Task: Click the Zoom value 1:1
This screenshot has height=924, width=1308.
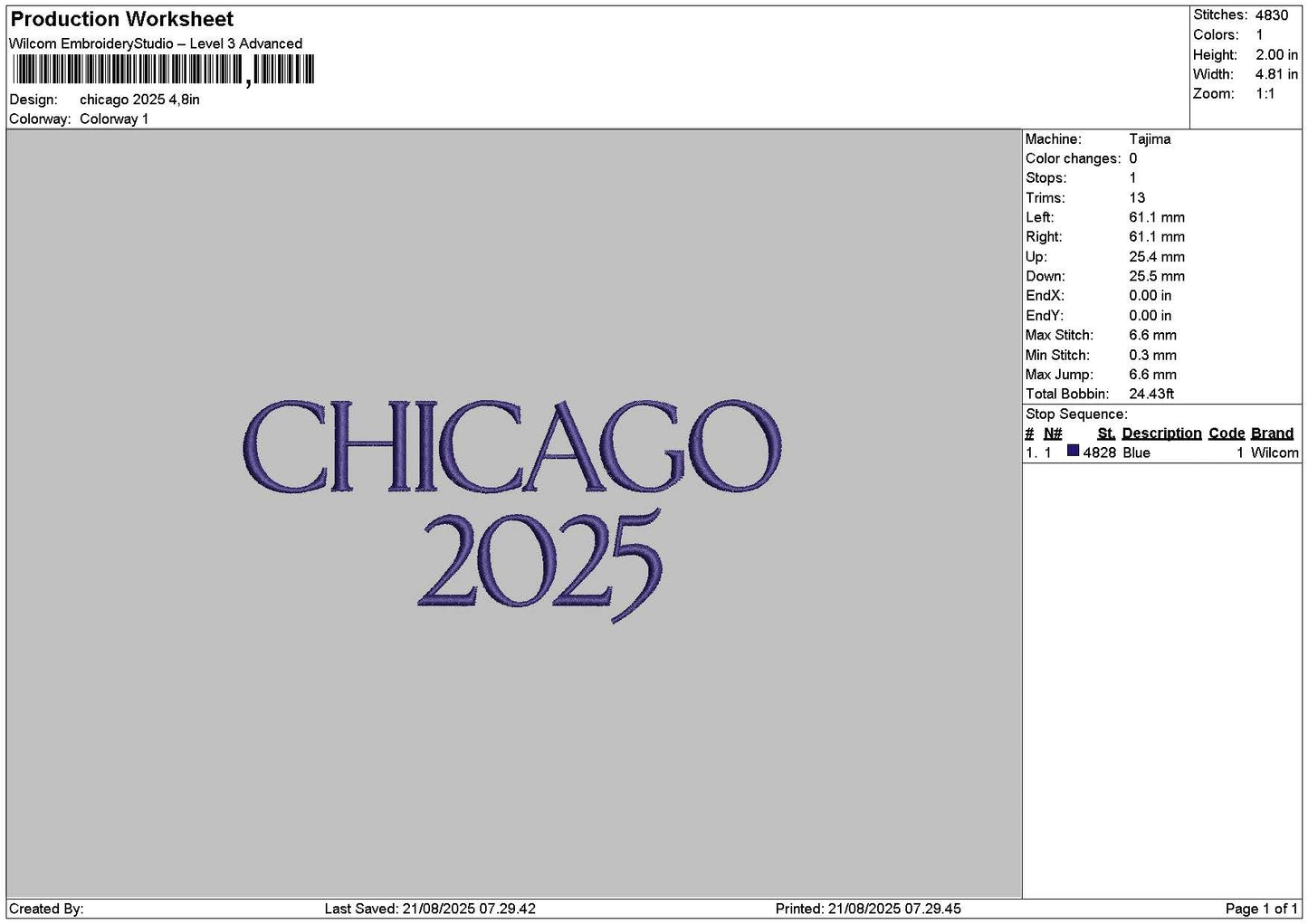Action: 1265,94
